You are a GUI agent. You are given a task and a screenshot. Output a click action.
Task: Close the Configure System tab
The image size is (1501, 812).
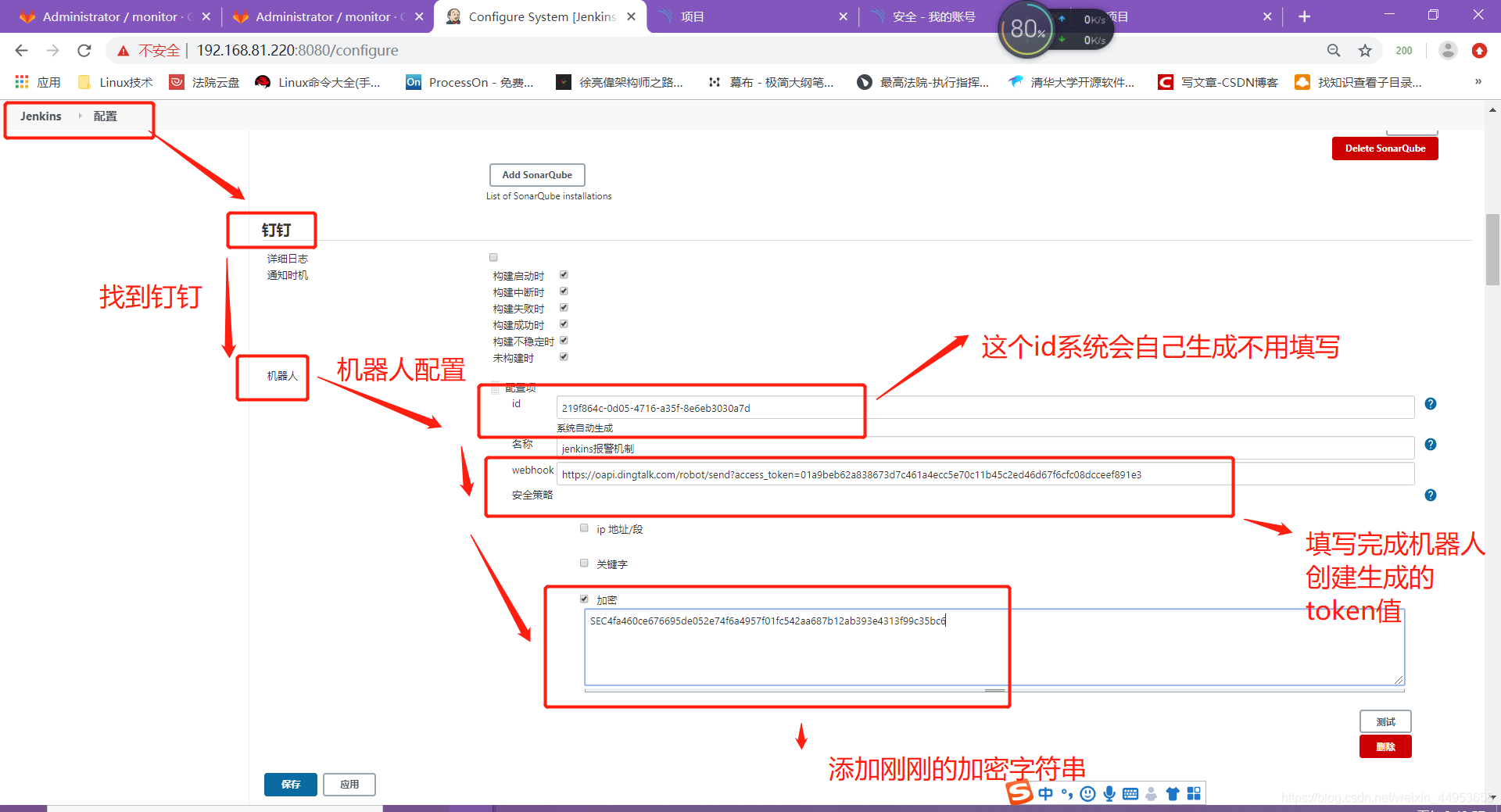pos(631,16)
